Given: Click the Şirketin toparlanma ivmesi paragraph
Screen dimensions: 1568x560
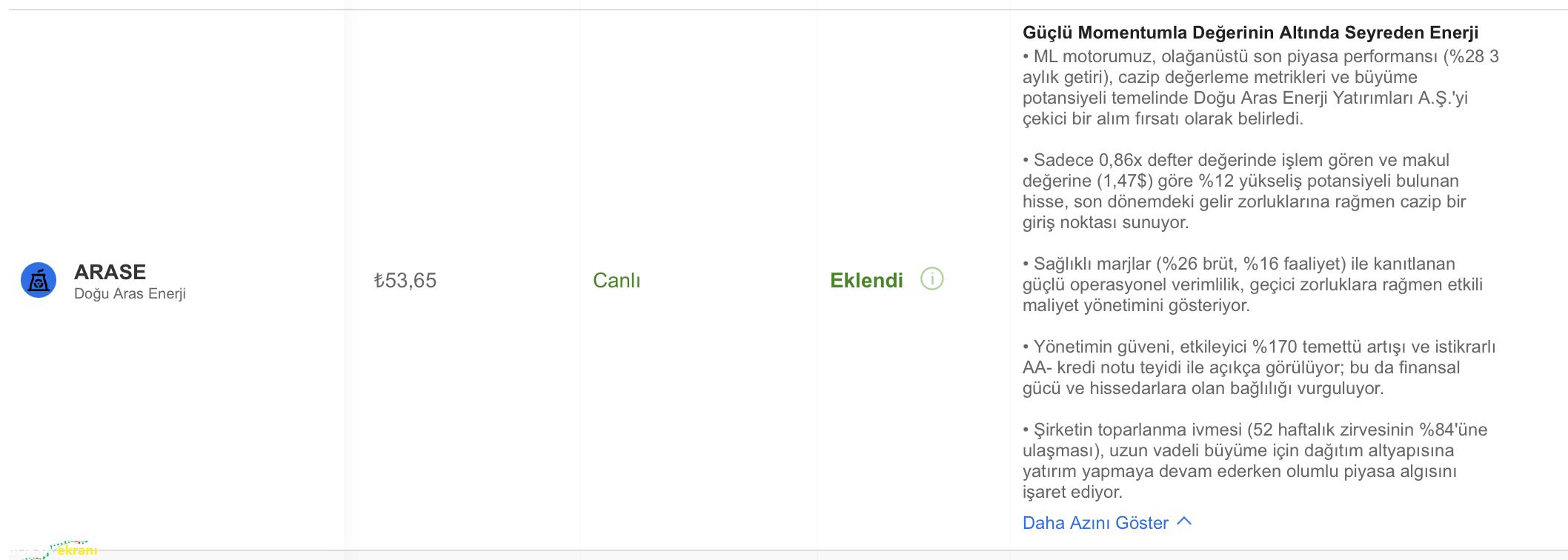Looking at the screenshot, I should (1255, 461).
